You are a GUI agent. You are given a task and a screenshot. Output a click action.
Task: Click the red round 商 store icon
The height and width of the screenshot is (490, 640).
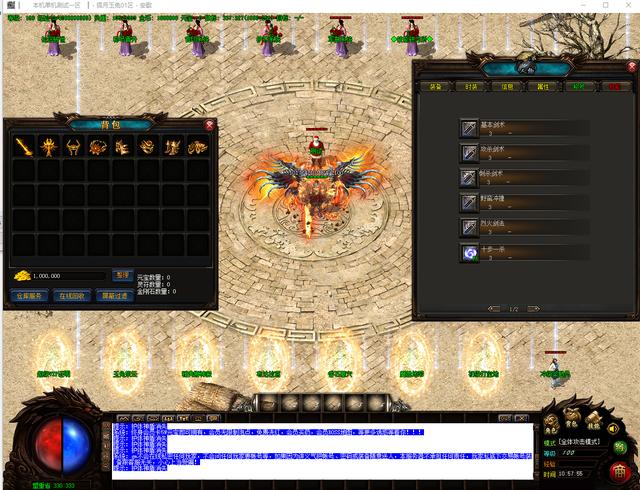click(620, 471)
